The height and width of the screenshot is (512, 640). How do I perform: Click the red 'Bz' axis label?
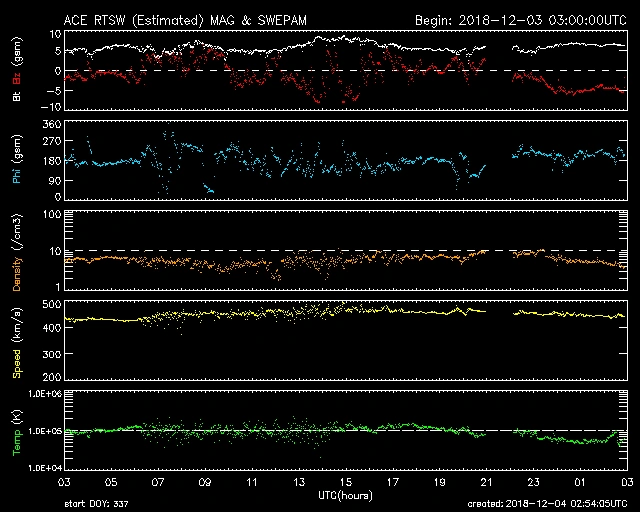[x=17, y=78]
